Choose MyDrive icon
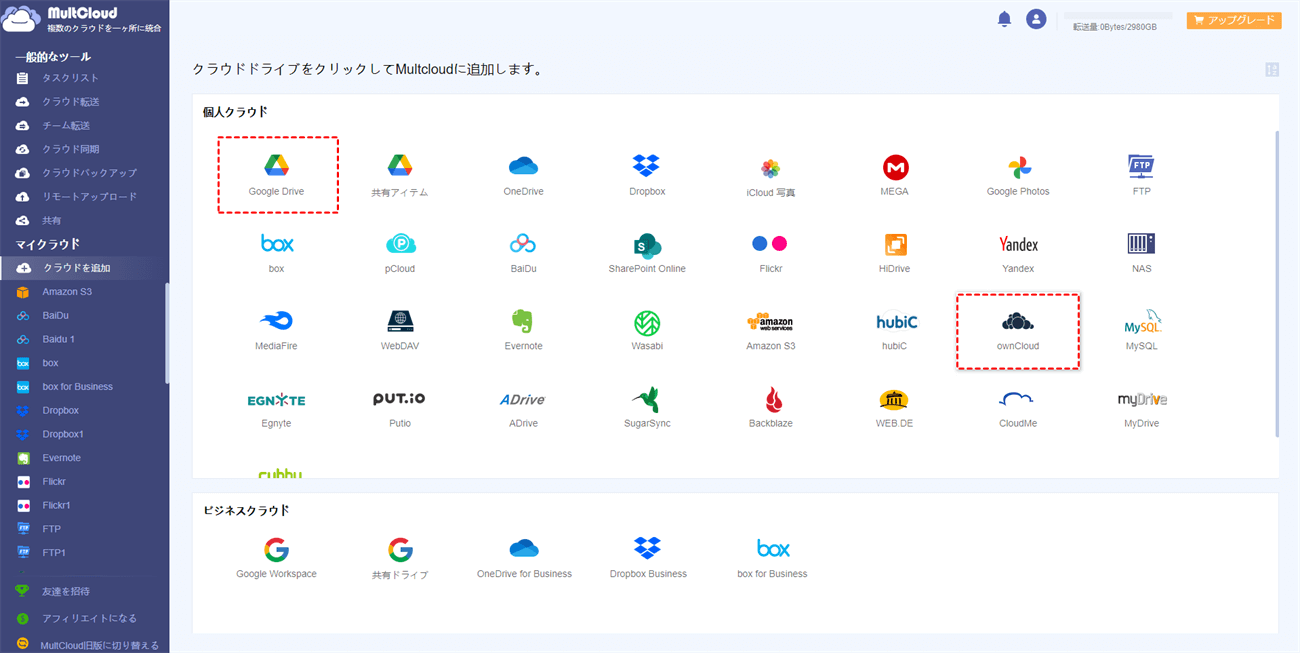The image size is (1300, 653). 1141,408
